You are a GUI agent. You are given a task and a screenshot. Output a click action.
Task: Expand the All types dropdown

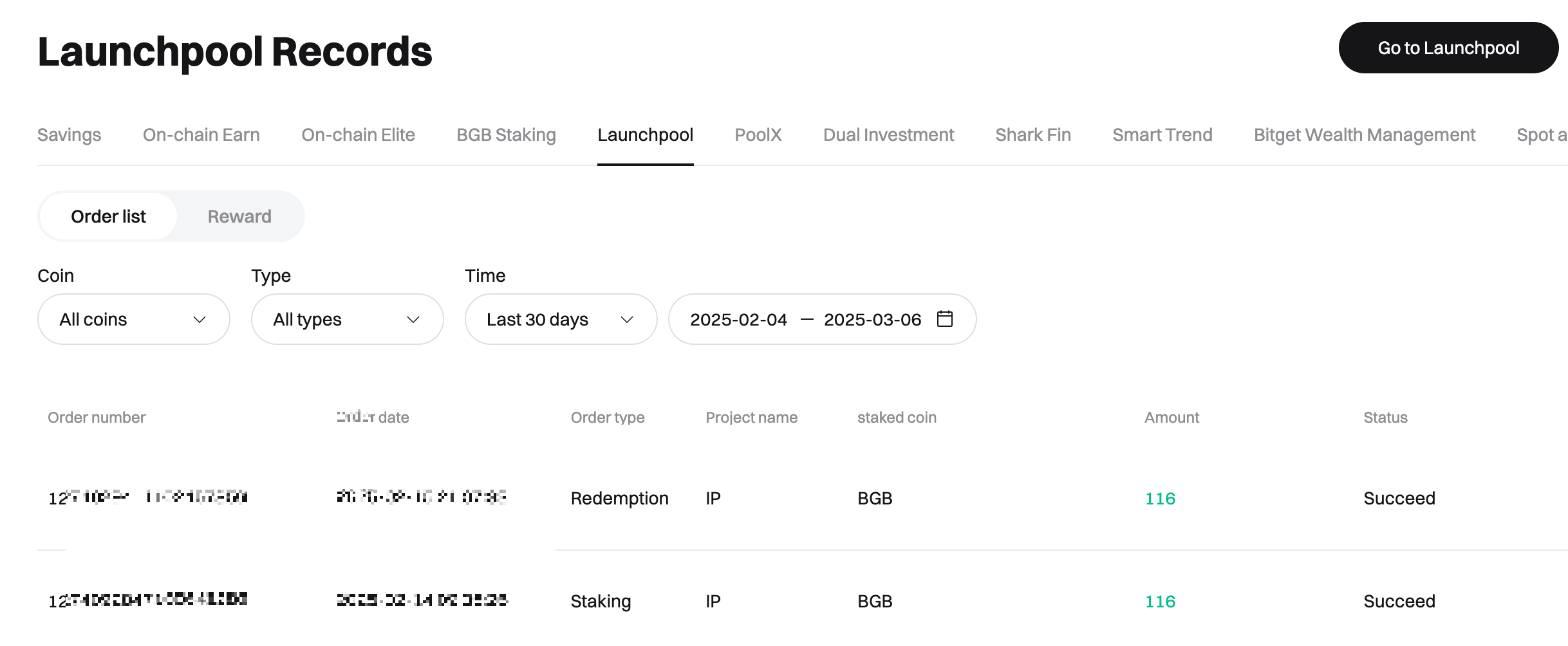coord(348,319)
